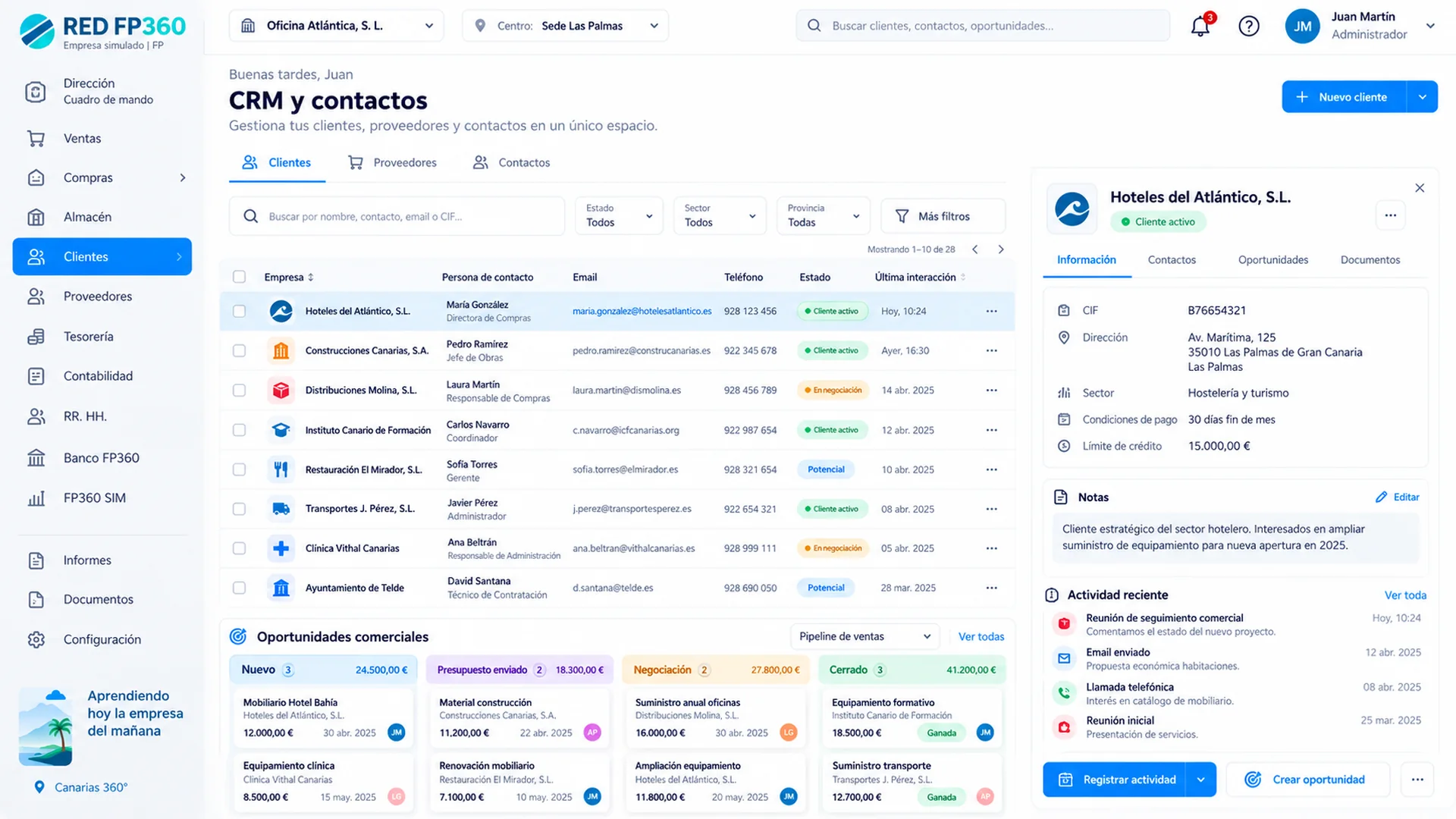Click Ver toda recent activity link
Screen dimensions: 1456x819
1404,595
